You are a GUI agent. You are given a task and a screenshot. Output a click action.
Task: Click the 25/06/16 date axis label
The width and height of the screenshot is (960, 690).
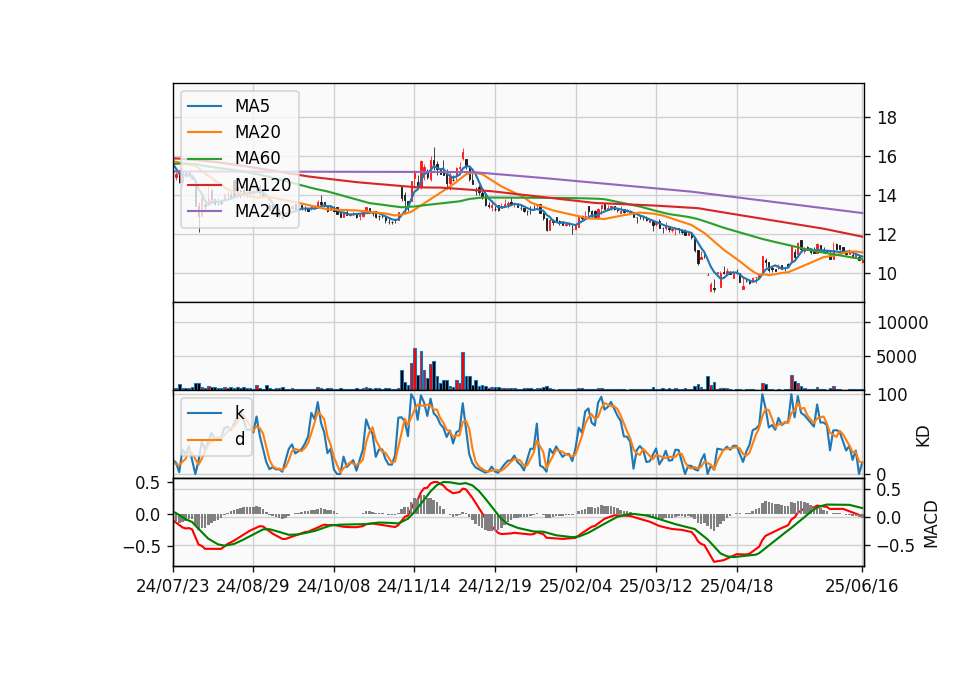[862, 586]
